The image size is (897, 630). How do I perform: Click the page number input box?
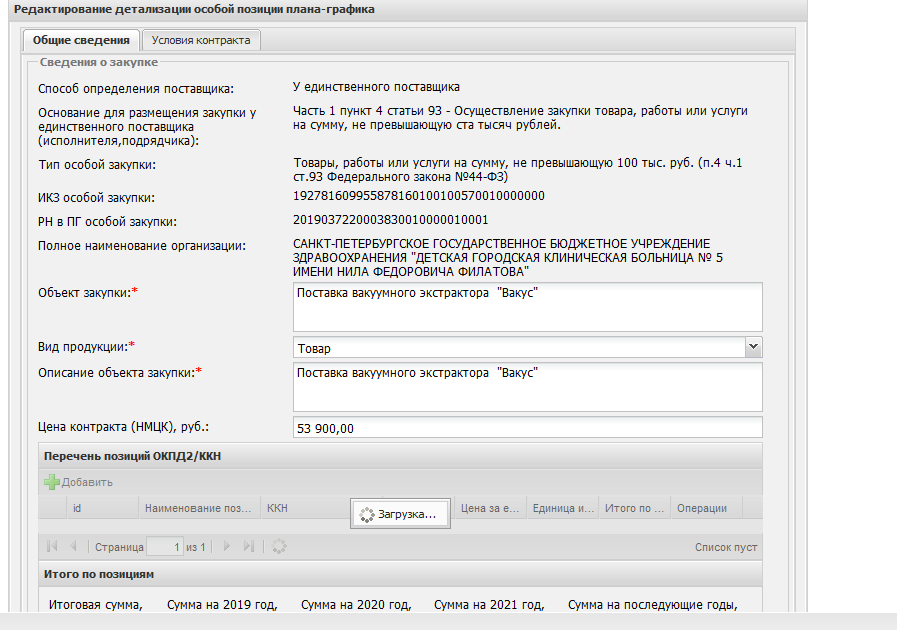[x=165, y=547]
